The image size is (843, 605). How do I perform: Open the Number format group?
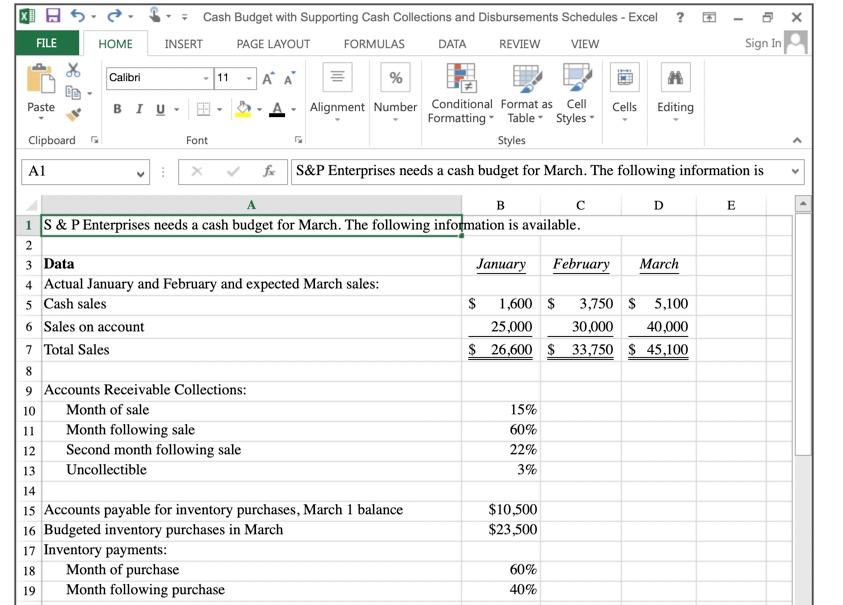point(395,92)
